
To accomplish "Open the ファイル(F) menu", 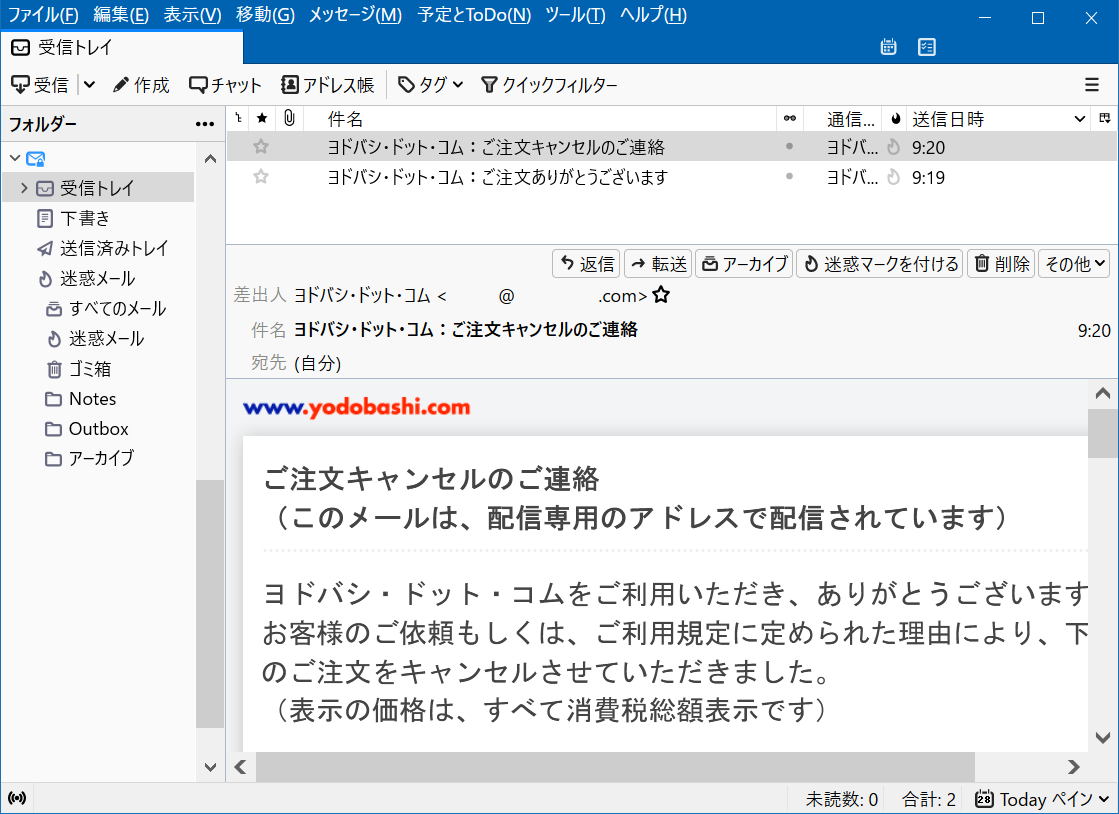I will [x=43, y=15].
